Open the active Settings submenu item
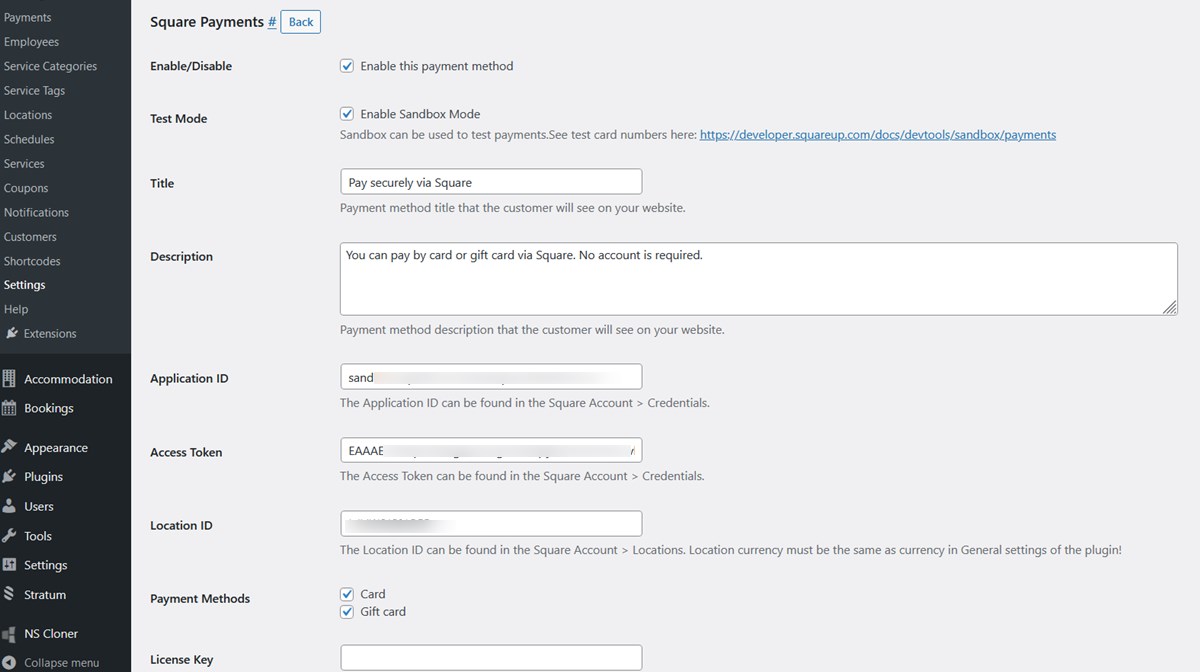This screenshot has height=672, width=1200. [x=24, y=285]
